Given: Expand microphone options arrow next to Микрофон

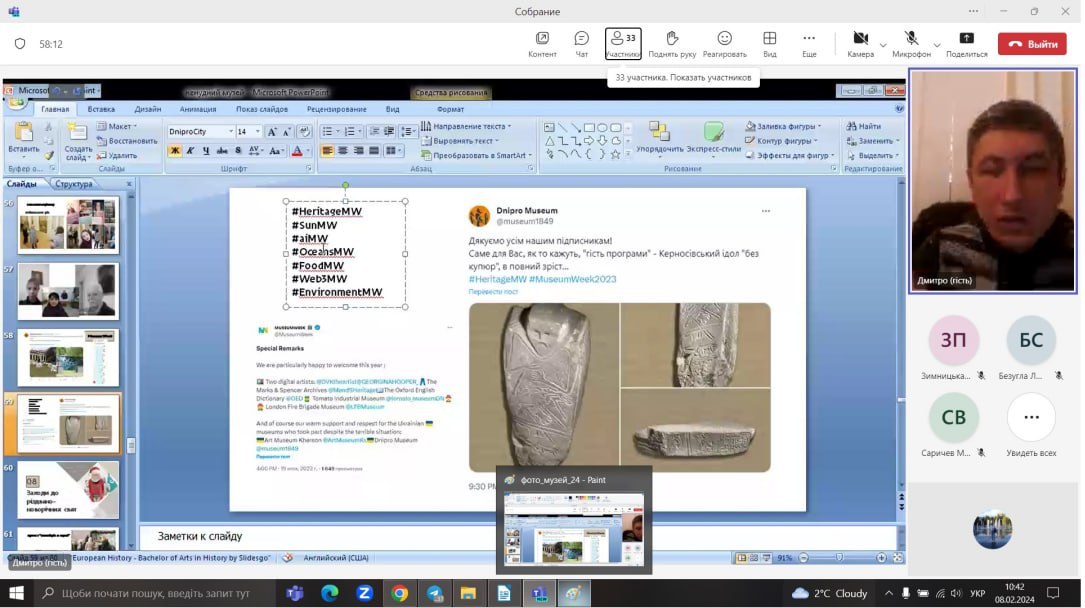Looking at the screenshot, I should click(x=937, y=45).
